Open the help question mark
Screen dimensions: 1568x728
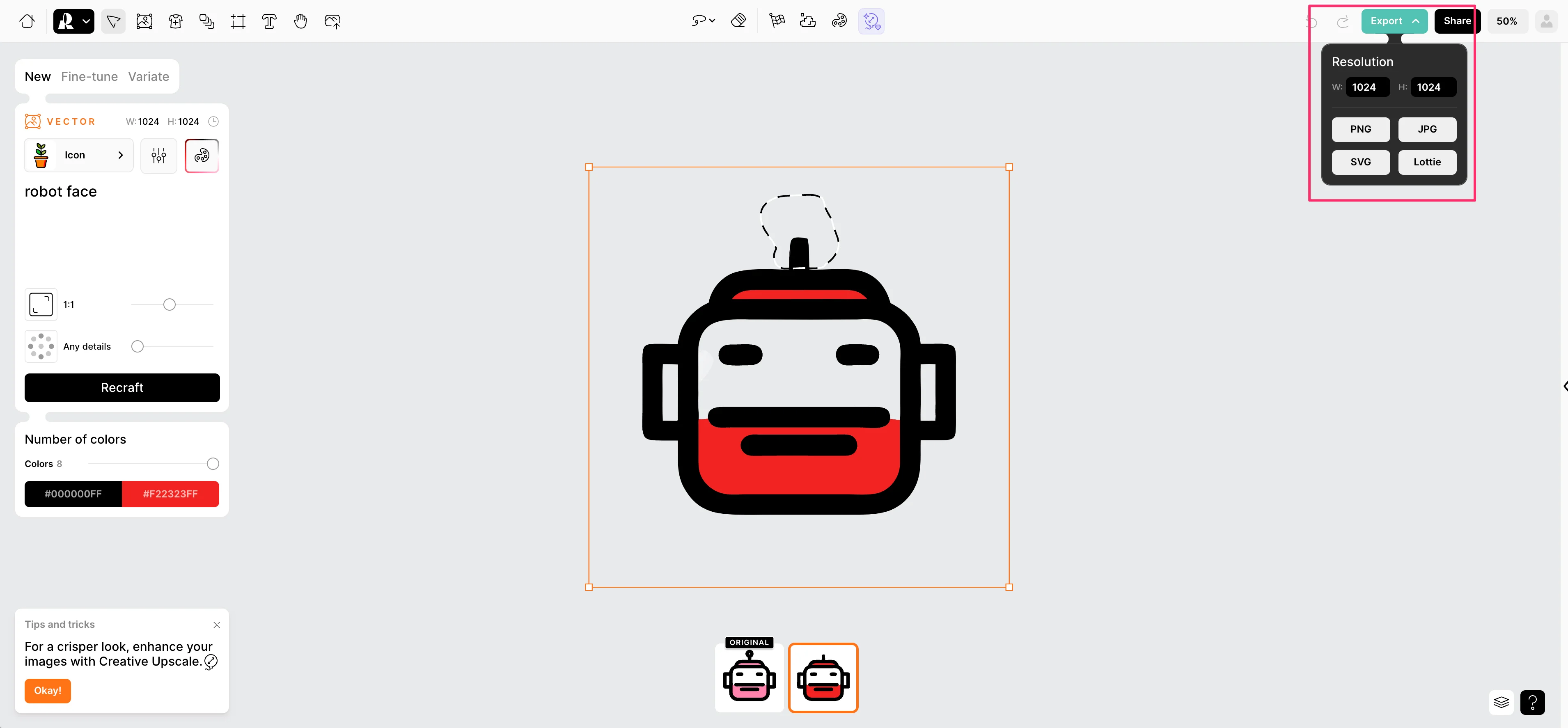pos(1532,703)
